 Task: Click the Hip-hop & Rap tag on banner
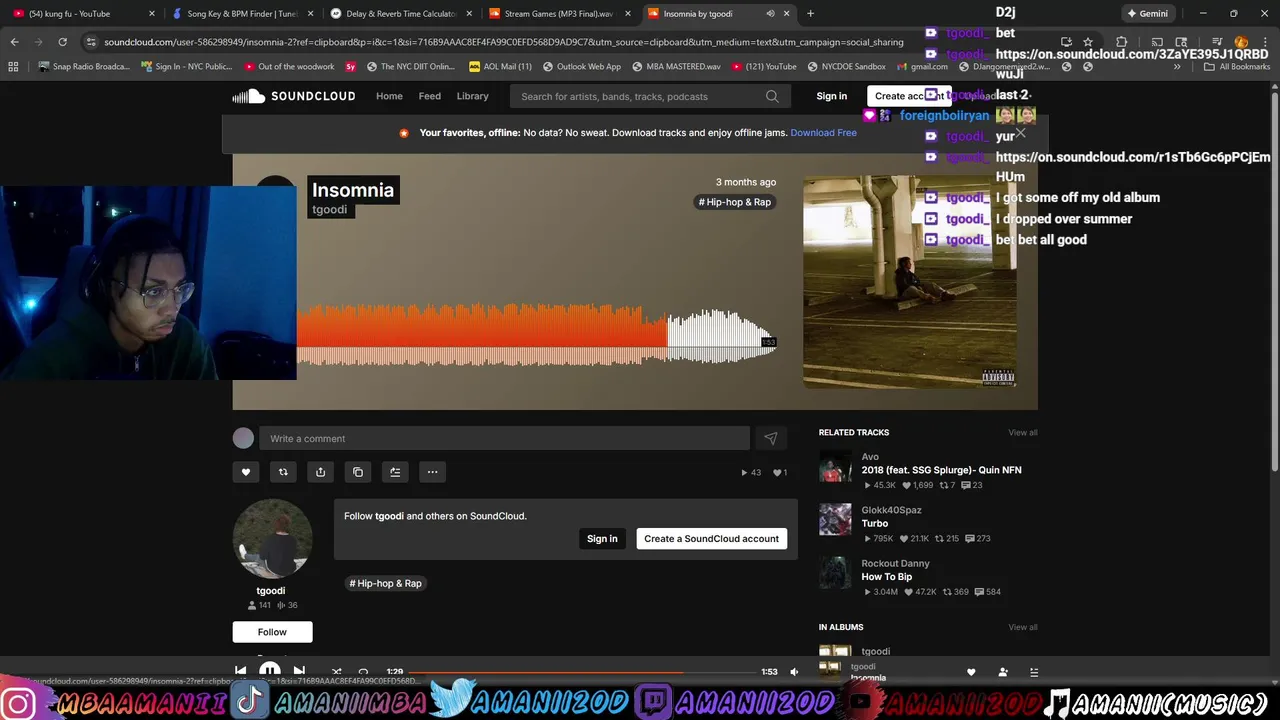pos(735,202)
